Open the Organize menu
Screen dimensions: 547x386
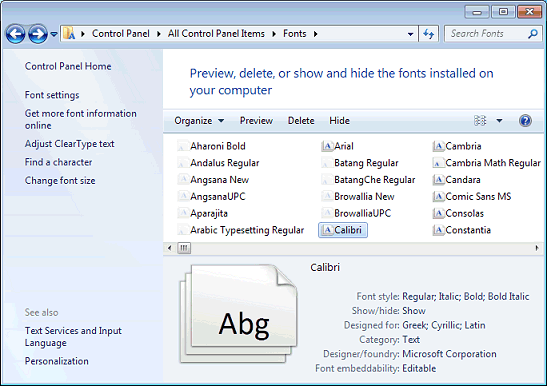(x=199, y=121)
